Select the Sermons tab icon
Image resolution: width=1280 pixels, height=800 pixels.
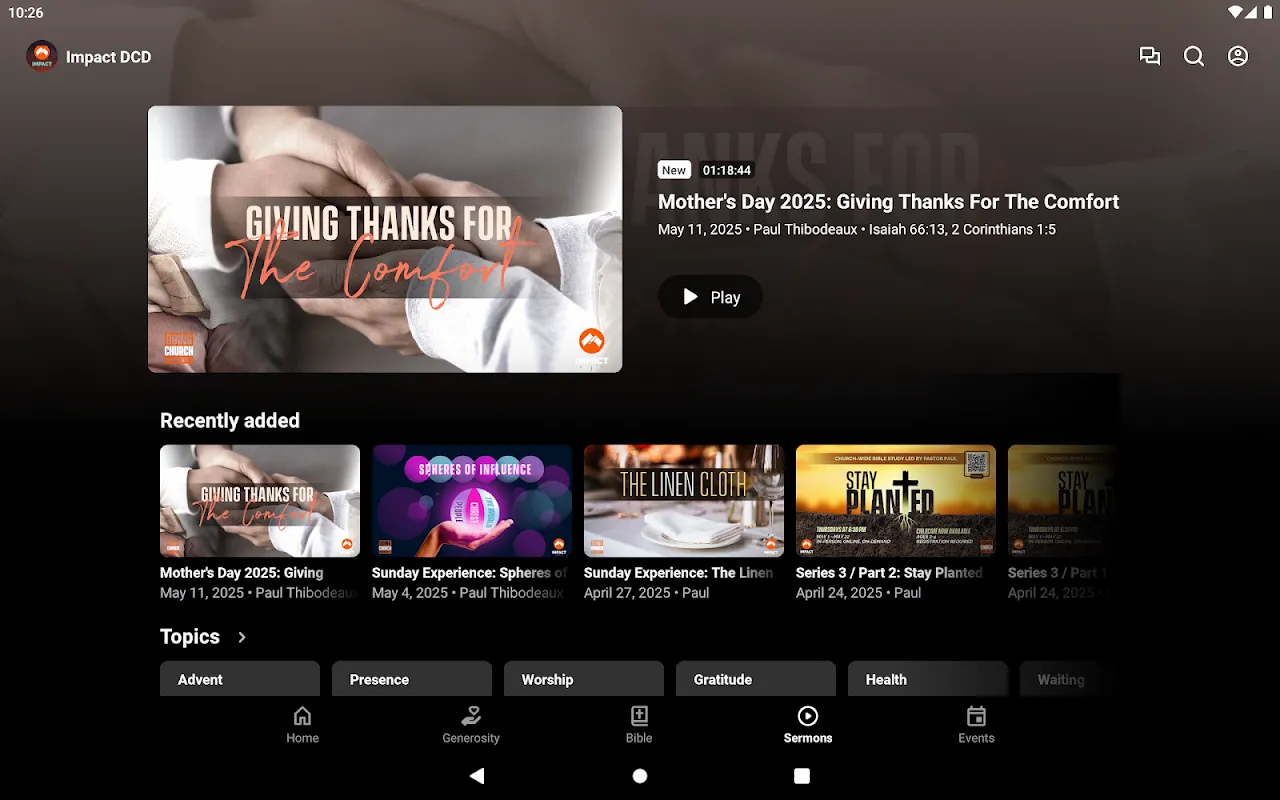tap(808, 717)
